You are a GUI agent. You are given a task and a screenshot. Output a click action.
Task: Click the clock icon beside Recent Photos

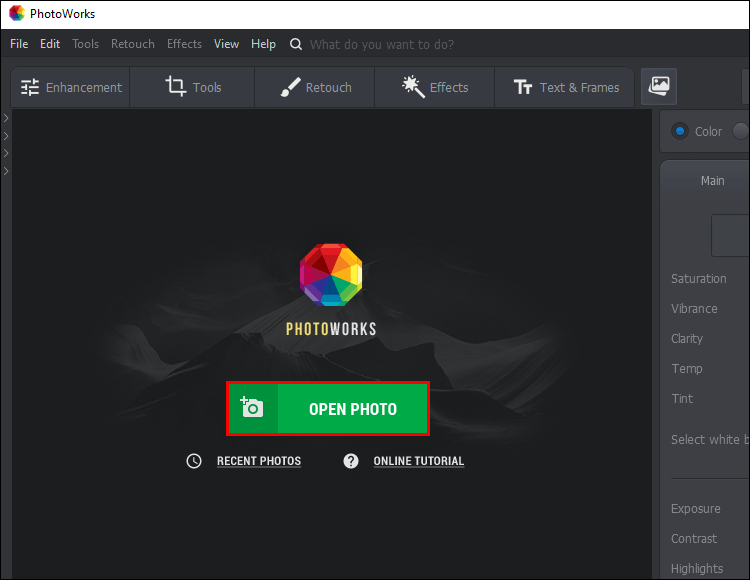click(x=194, y=461)
